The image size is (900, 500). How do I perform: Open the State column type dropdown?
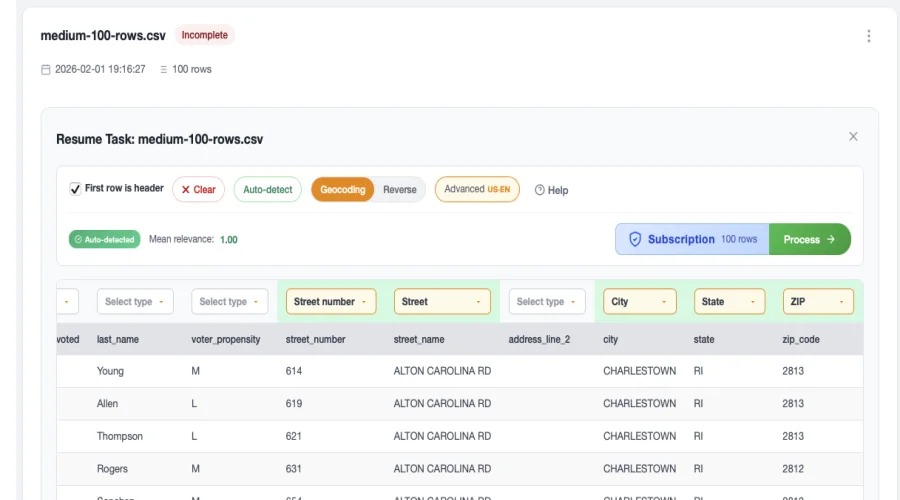coord(729,302)
